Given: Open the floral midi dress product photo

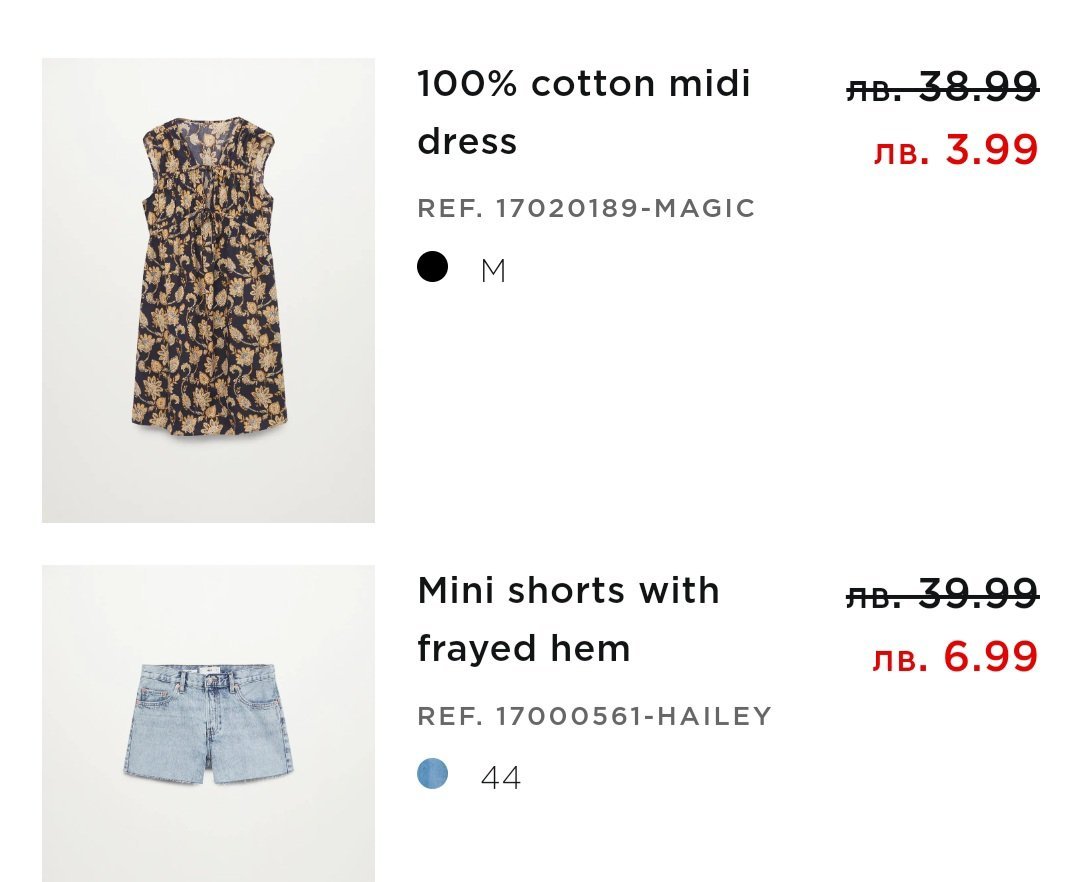Looking at the screenshot, I should [x=208, y=290].
